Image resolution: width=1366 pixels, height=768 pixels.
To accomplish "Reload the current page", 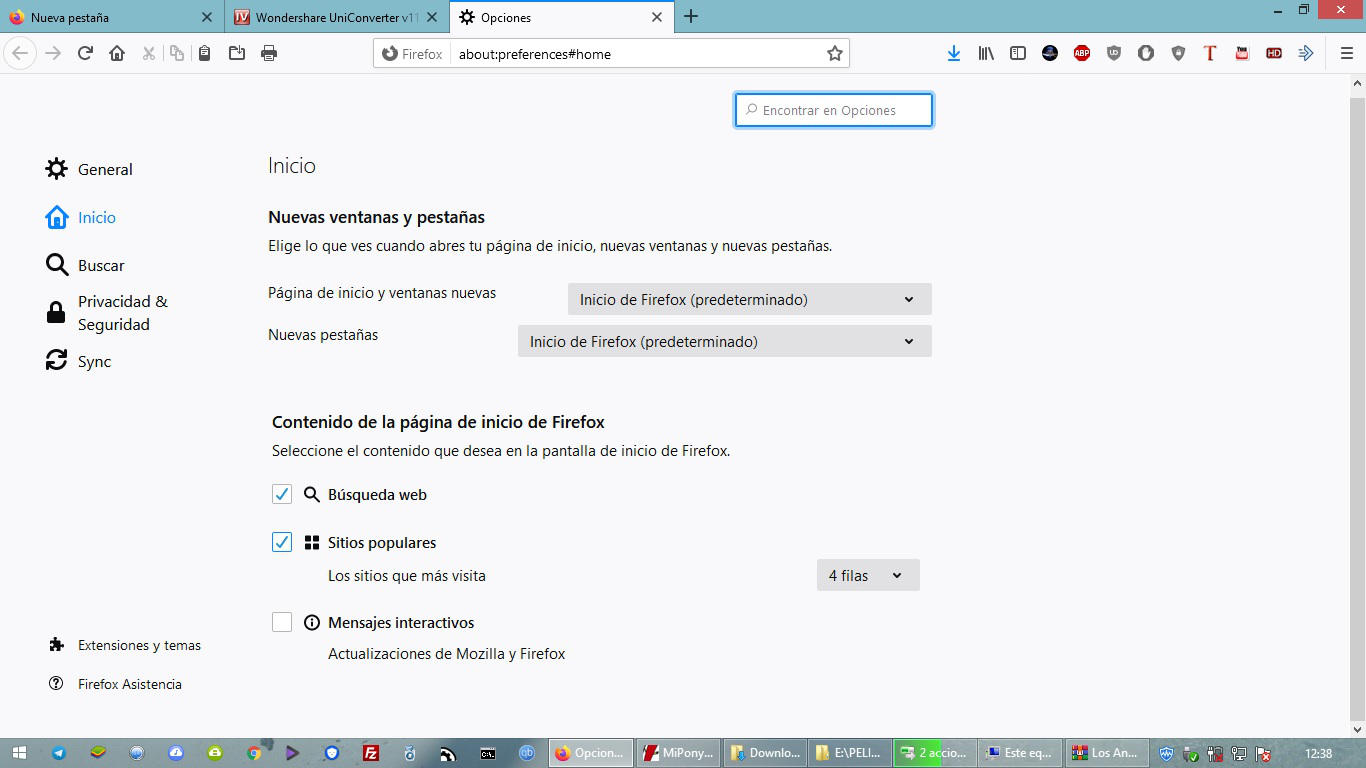I will pyautogui.click(x=85, y=53).
